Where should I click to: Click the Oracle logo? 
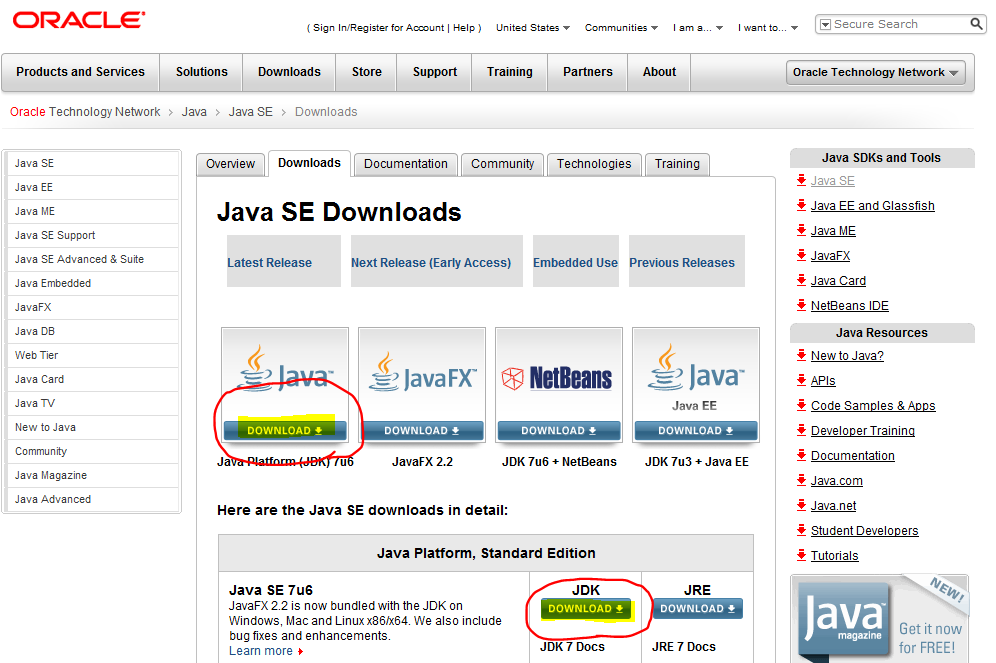tap(79, 20)
